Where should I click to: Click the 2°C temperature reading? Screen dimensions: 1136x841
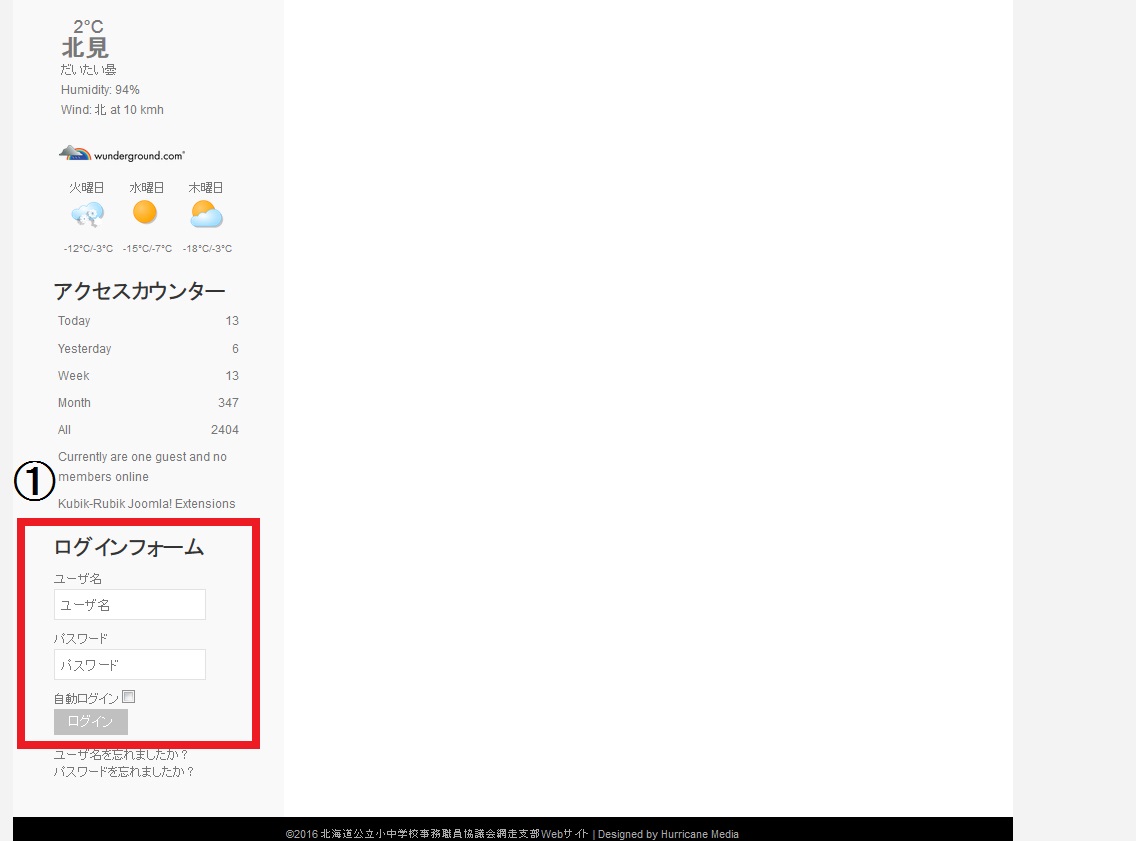point(88,27)
